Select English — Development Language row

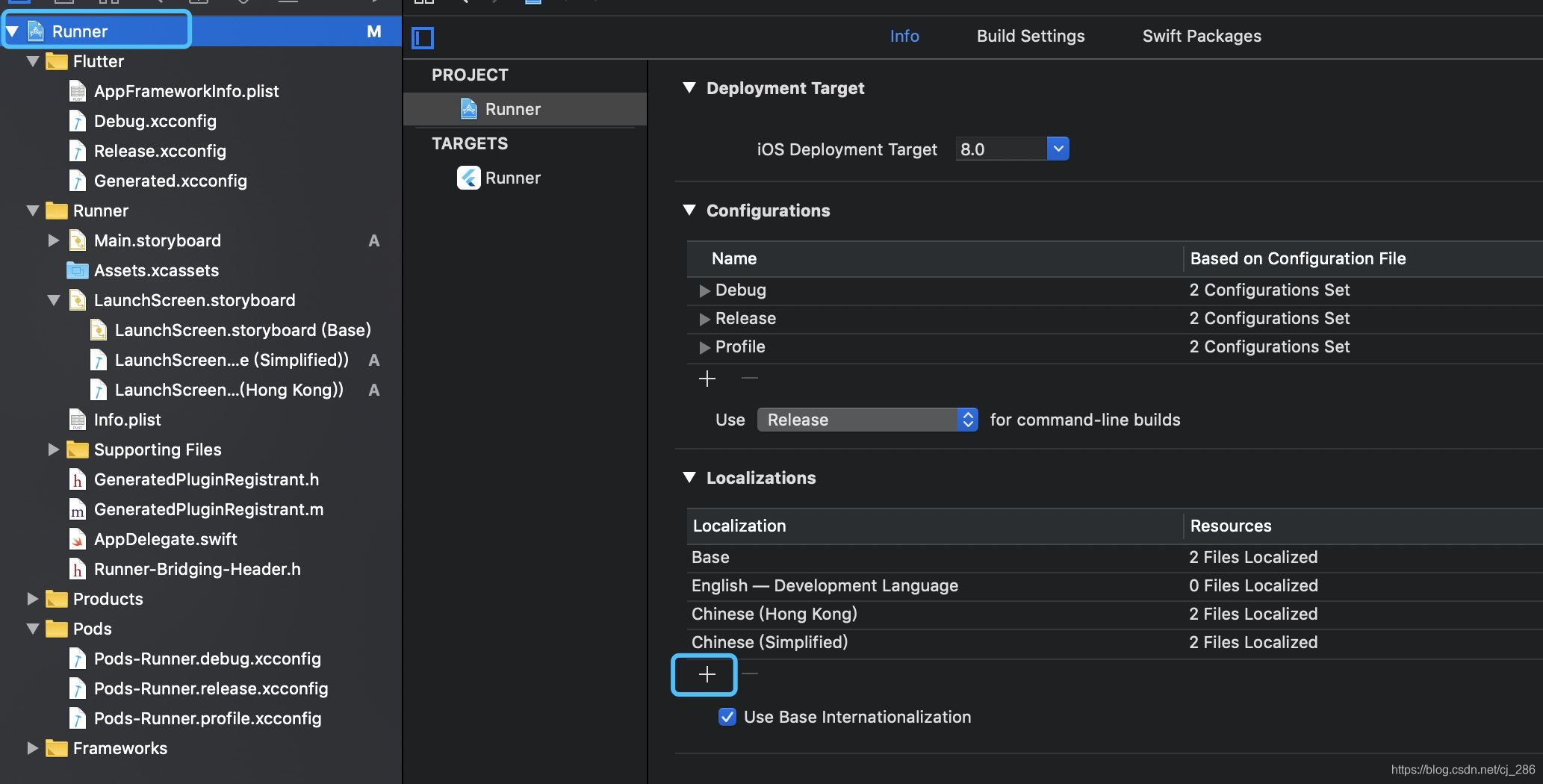pyautogui.click(x=1114, y=586)
